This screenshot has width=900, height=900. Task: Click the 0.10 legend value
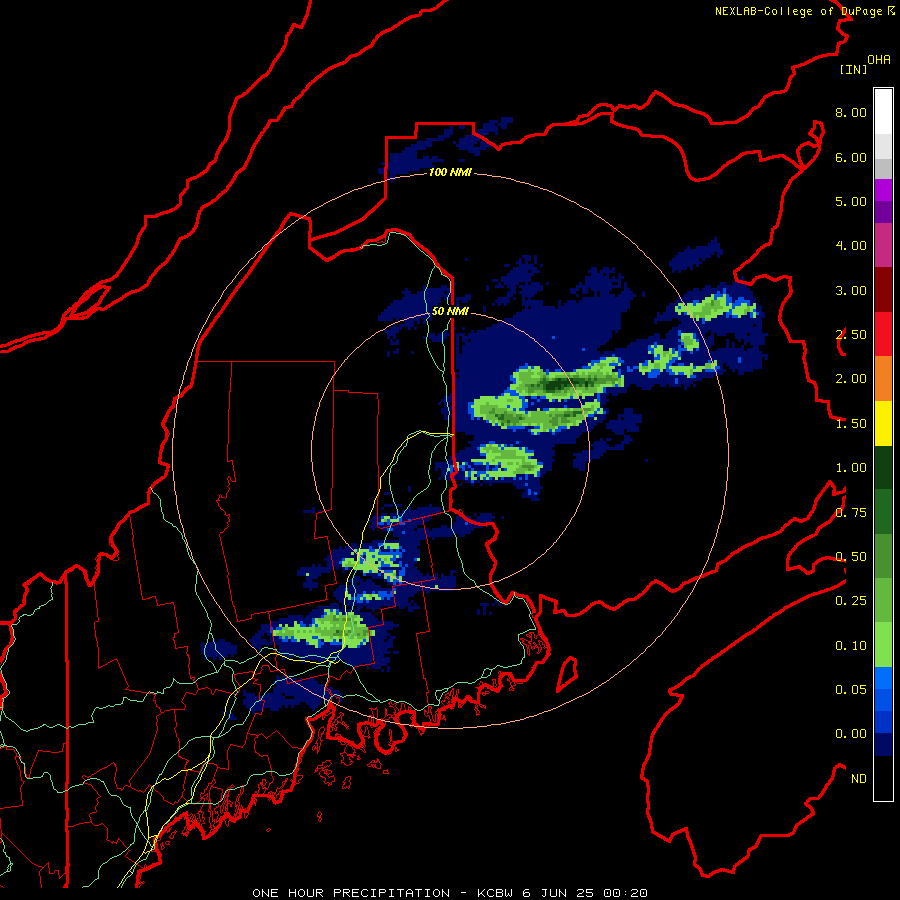click(851, 646)
